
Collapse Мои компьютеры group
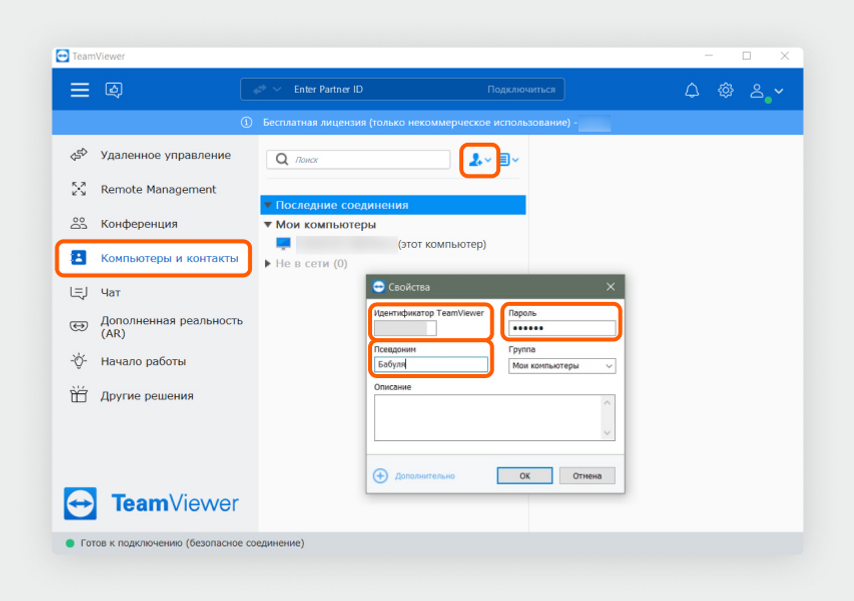coord(268,224)
